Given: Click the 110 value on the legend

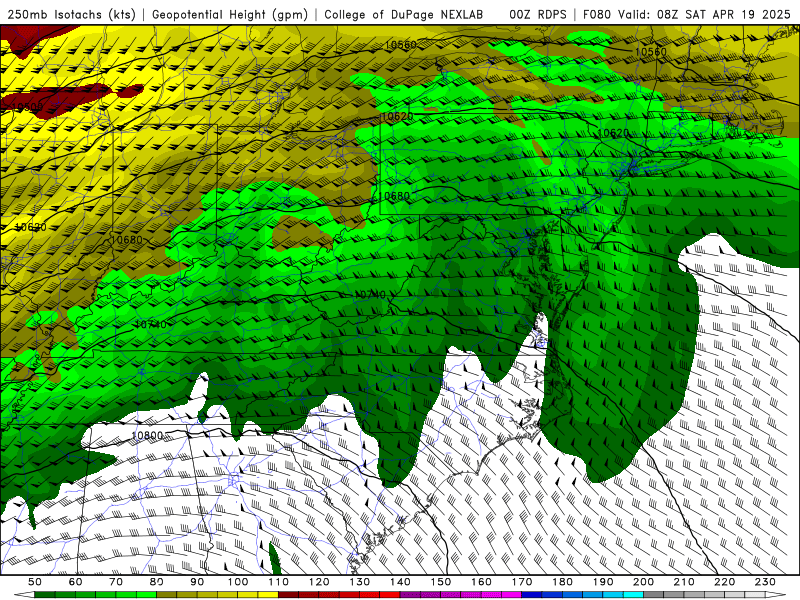Looking at the screenshot, I should tap(279, 582).
